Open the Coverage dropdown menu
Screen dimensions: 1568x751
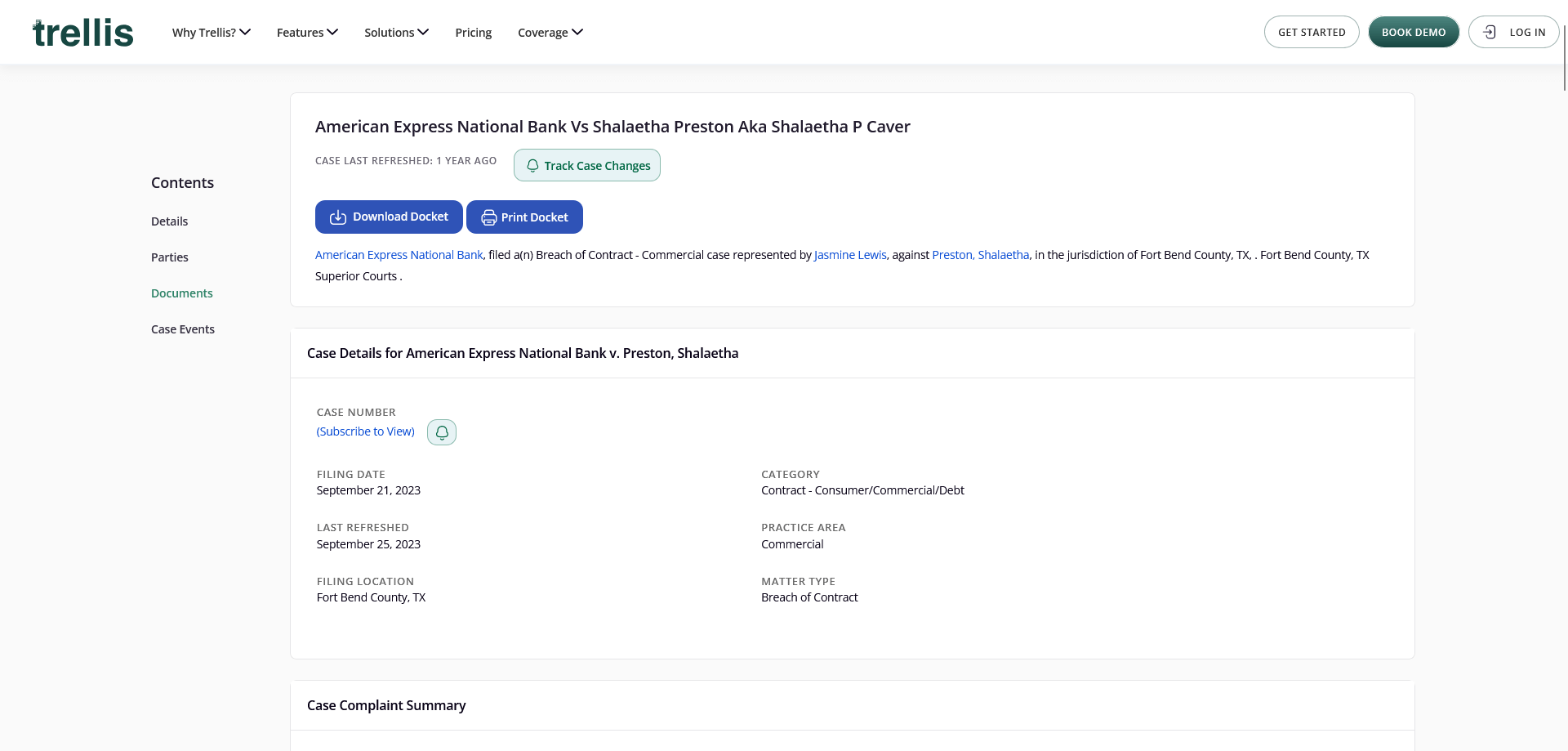click(x=550, y=33)
